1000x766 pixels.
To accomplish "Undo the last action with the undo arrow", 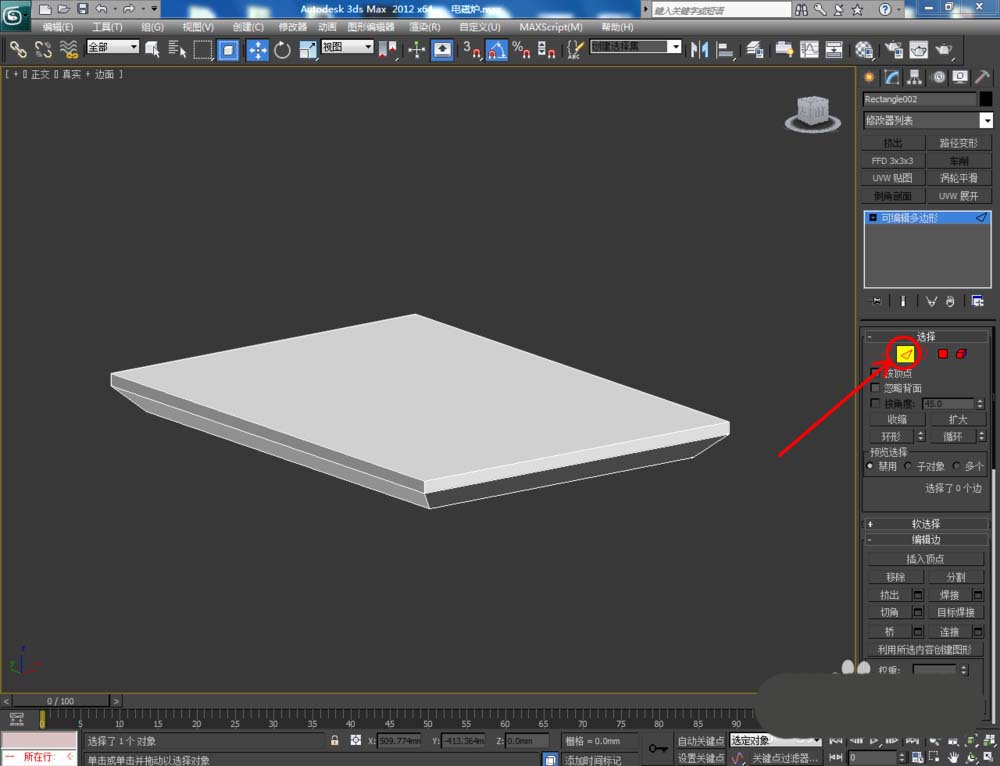I will click(x=101, y=9).
